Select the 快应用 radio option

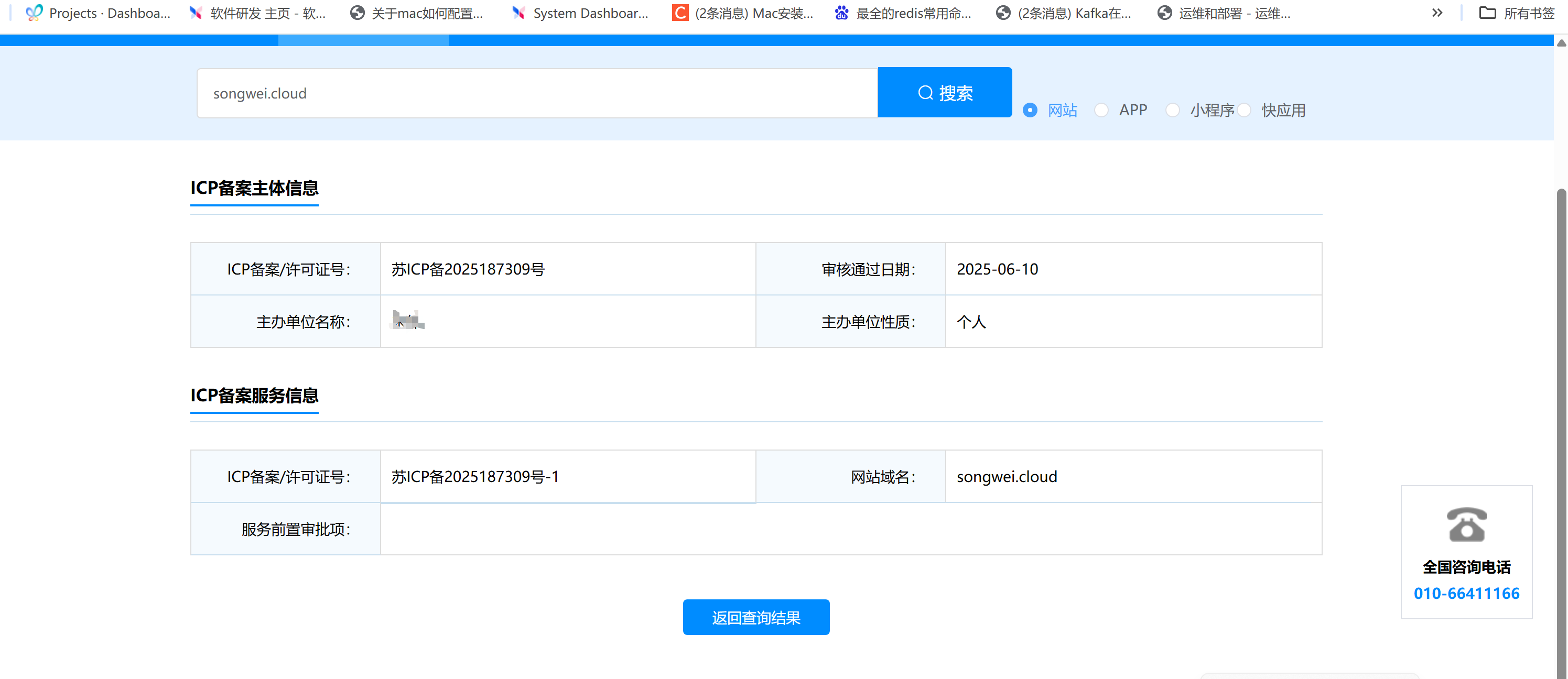coord(1244,110)
